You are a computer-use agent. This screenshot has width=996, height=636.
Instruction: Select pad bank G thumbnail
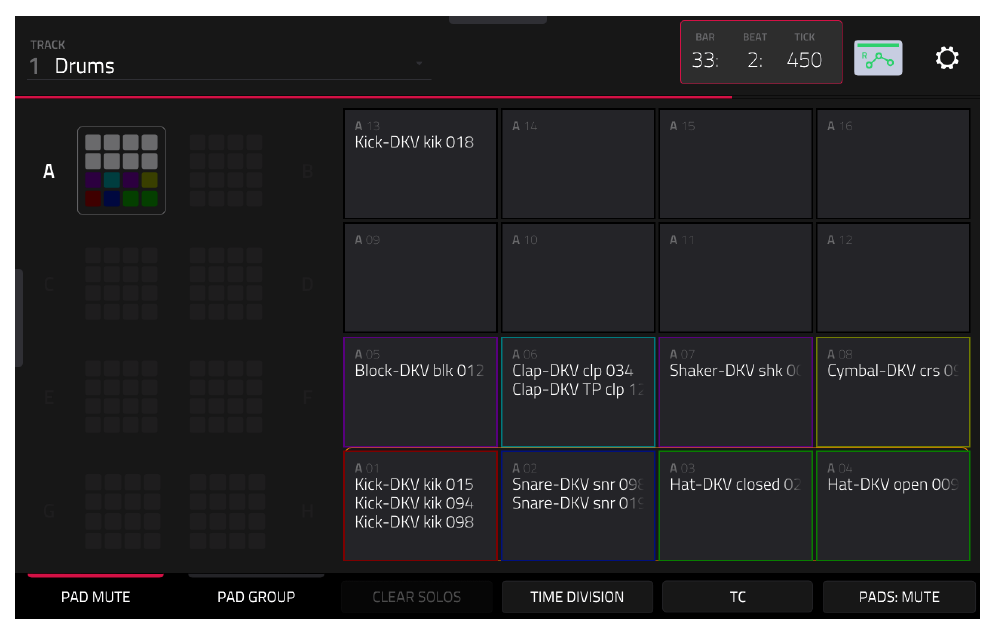click(121, 511)
